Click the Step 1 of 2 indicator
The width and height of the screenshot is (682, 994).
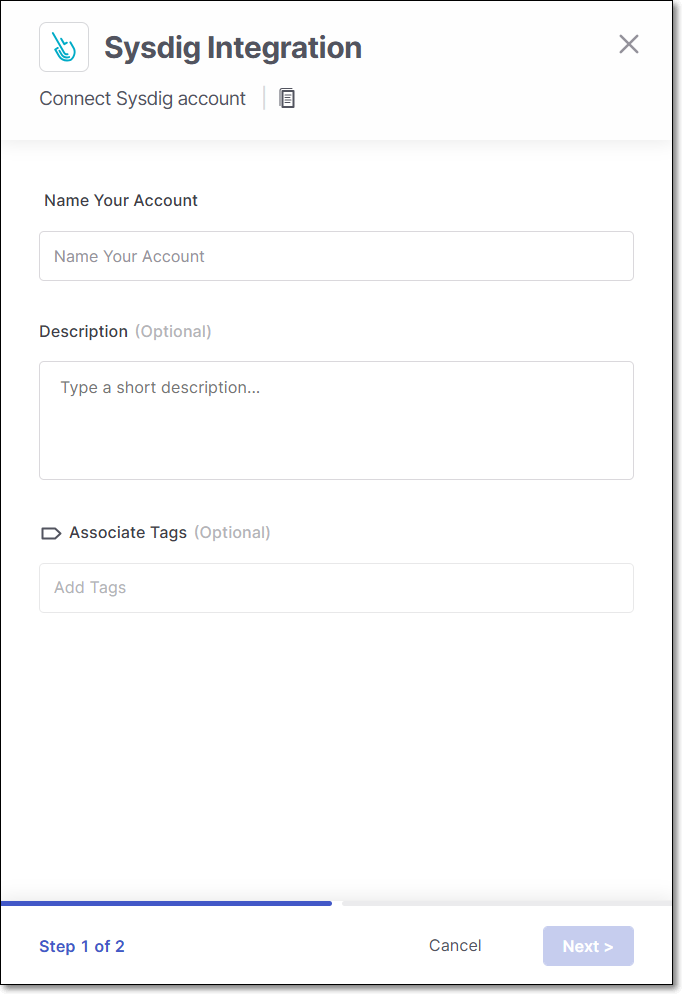[x=82, y=946]
